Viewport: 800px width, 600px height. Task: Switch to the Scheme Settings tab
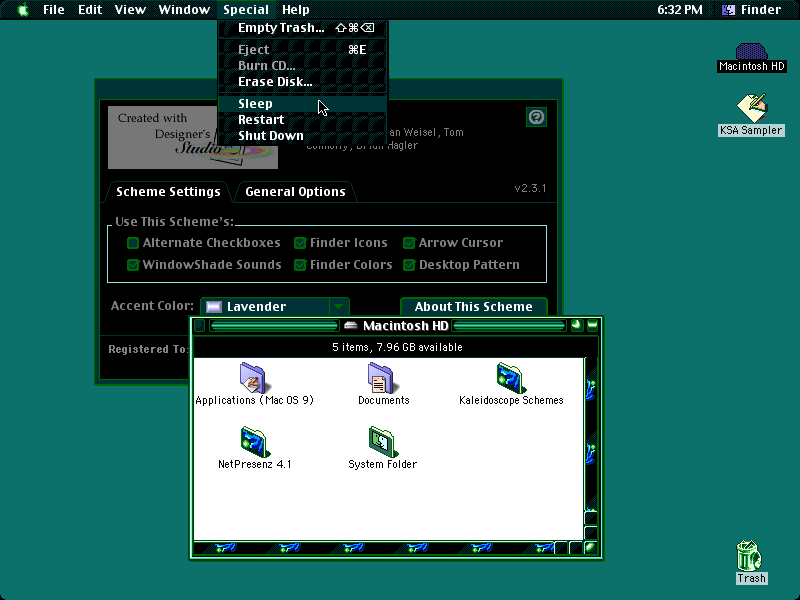(x=168, y=192)
